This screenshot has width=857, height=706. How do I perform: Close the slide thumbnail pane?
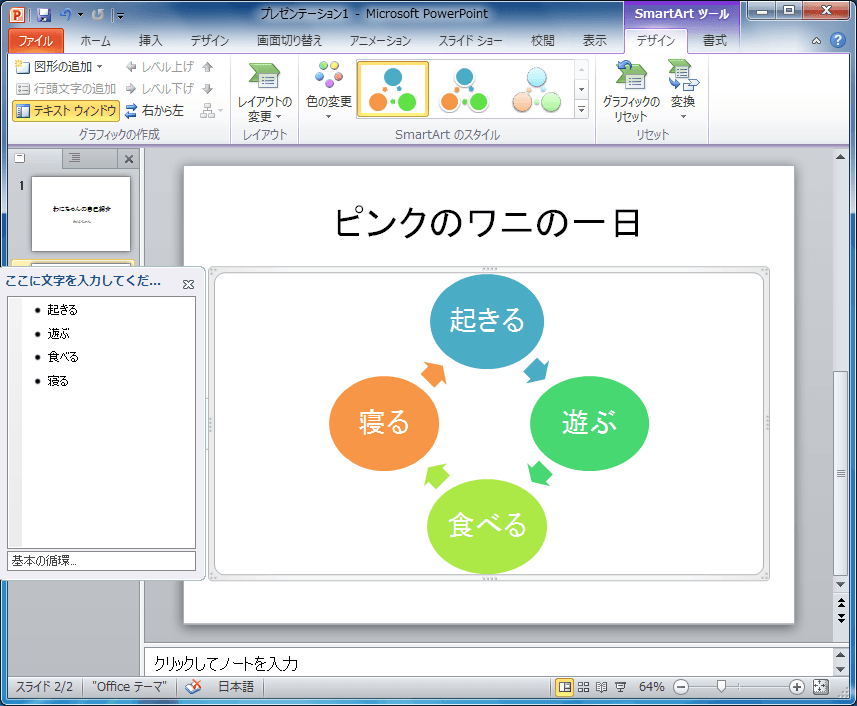(x=129, y=159)
